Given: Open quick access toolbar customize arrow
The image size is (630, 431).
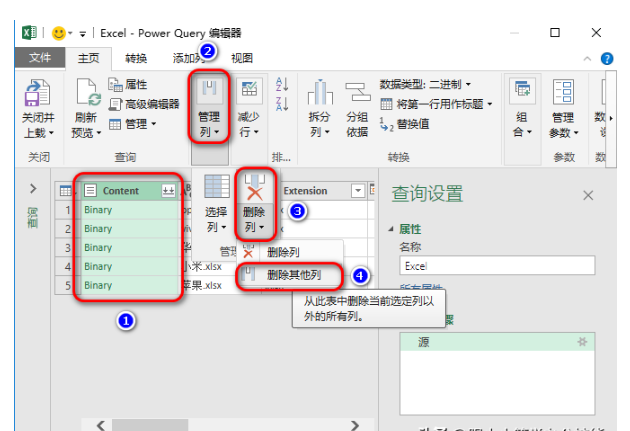Looking at the screenshot, I should point(82,34).
